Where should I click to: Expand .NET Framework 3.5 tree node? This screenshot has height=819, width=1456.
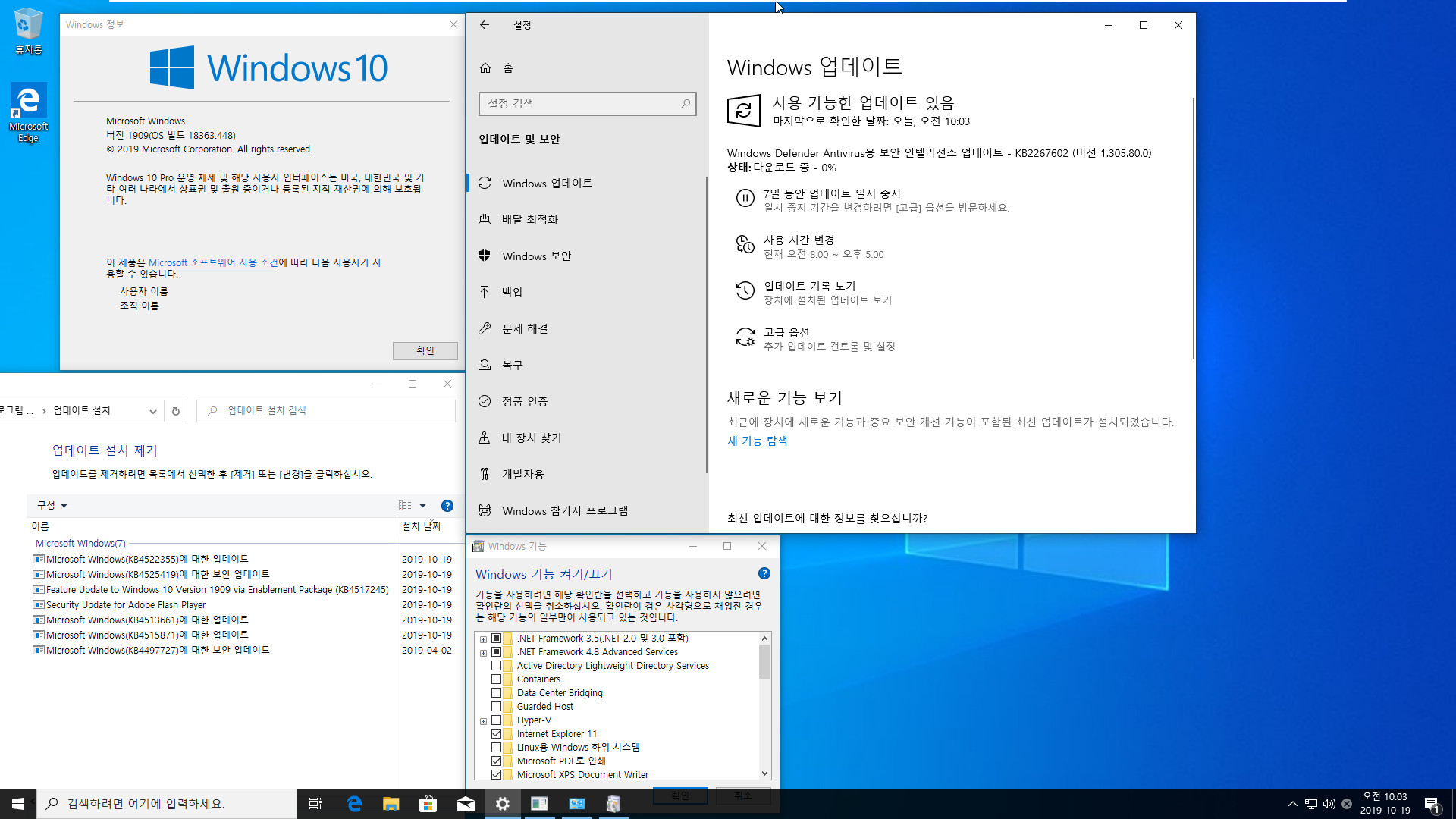pos(484,639)
